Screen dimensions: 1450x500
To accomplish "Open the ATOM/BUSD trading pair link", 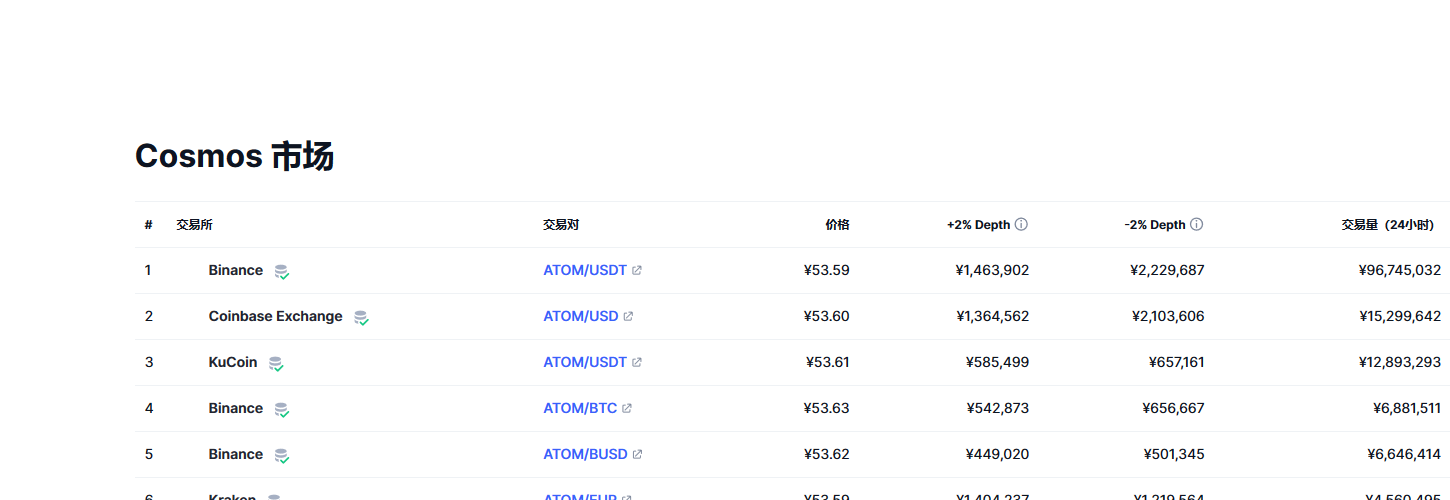I will 585,455.
